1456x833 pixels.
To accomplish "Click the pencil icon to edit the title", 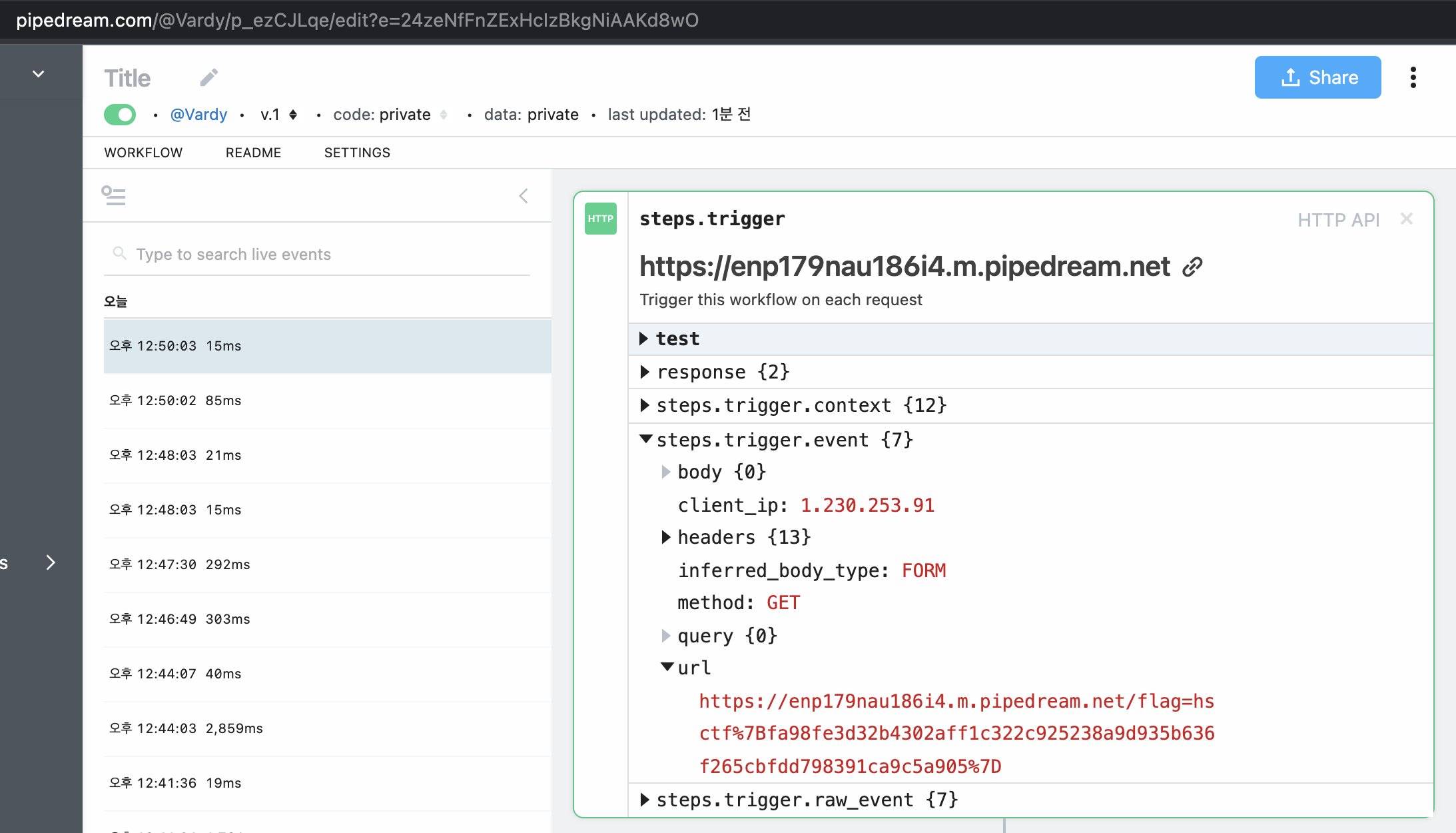I will (209, 77).
